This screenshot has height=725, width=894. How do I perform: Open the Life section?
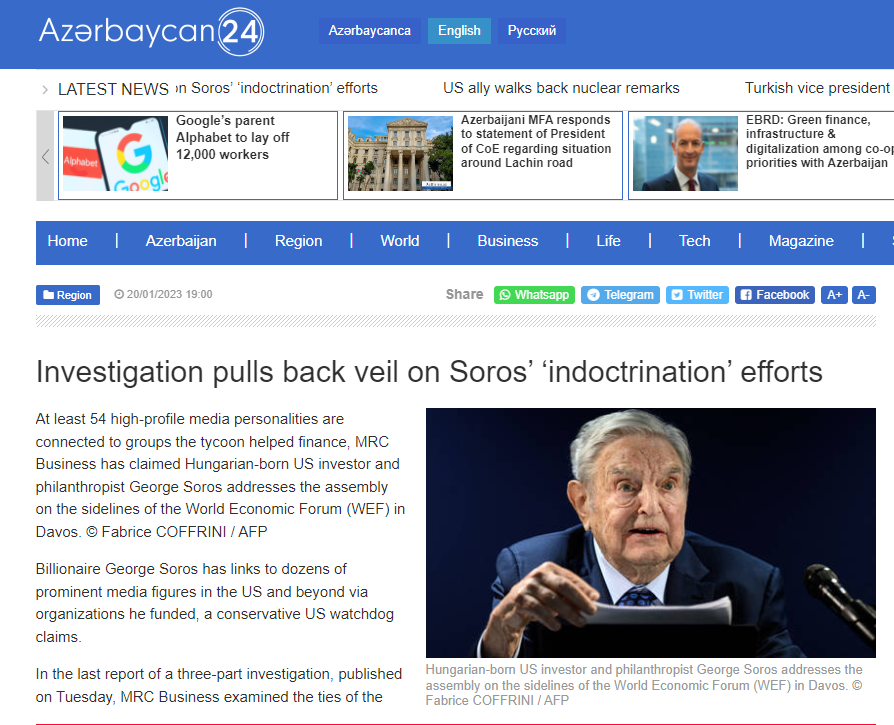(x=608, y=241)
